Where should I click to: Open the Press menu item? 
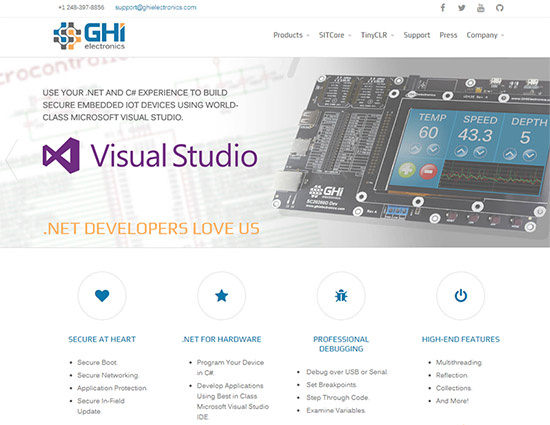[x=448, y=35]
